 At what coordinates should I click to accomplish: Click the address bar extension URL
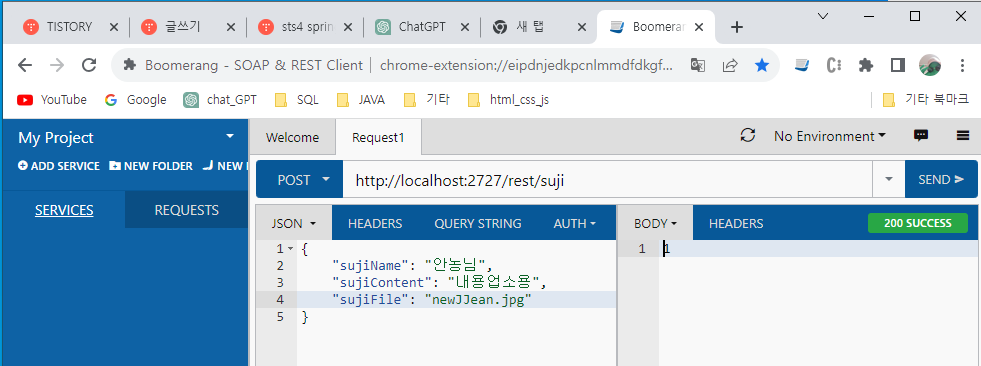coord(526,65)
